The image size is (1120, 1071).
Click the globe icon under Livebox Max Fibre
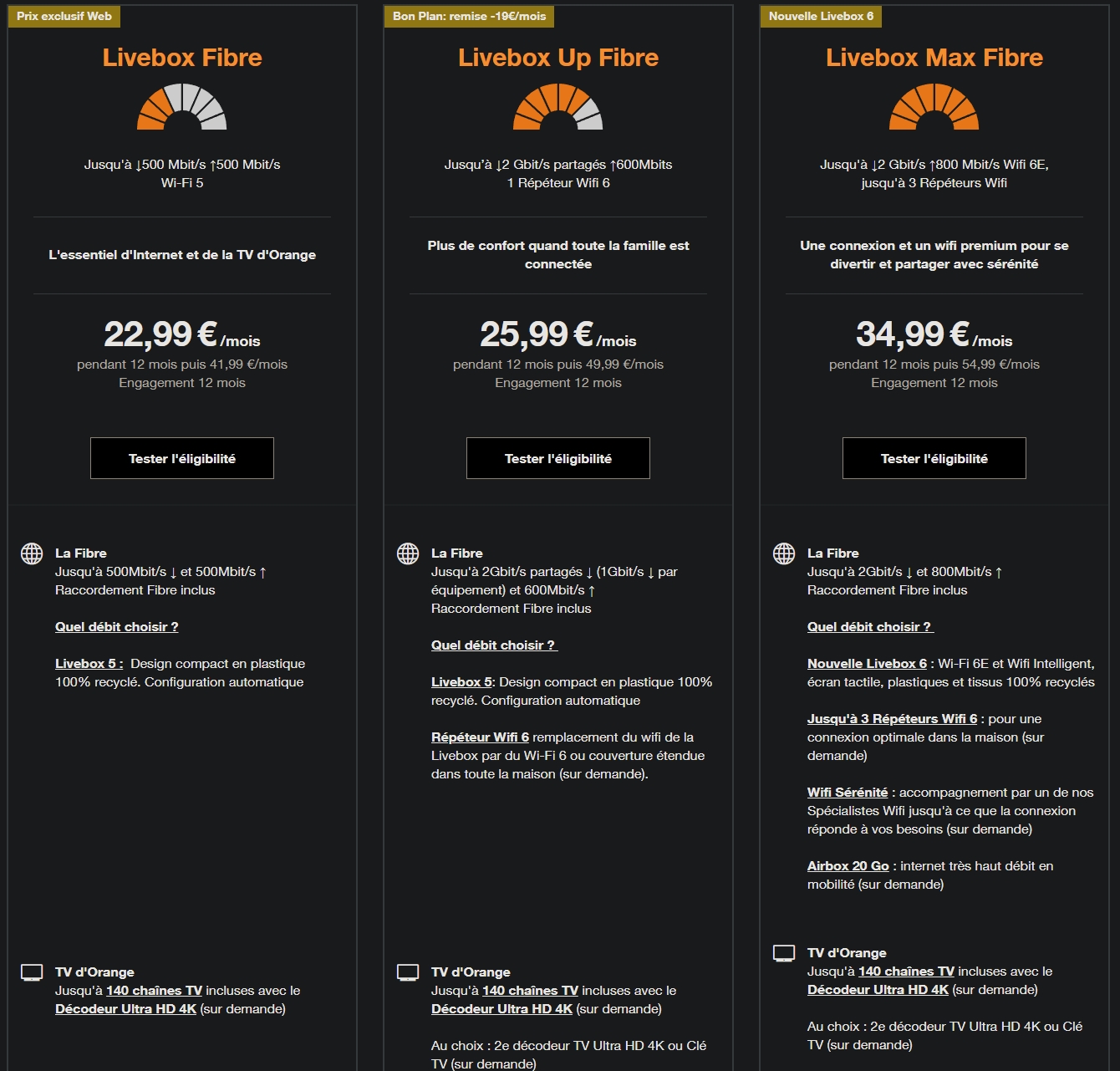click(x=784, y=553)
